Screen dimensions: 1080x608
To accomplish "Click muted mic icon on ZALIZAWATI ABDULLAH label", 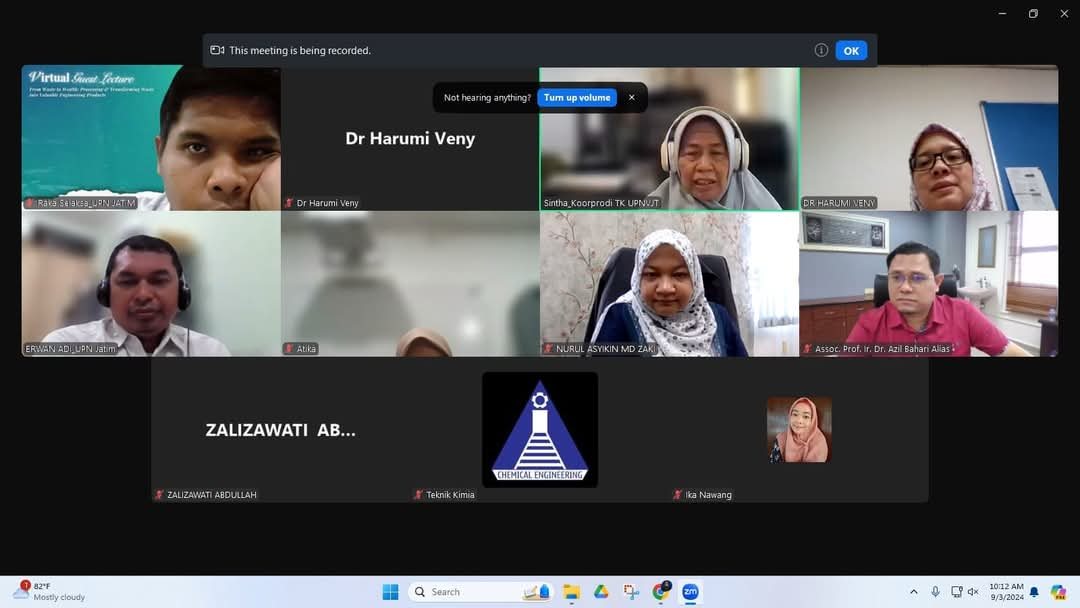I will (x=160, y=495).
